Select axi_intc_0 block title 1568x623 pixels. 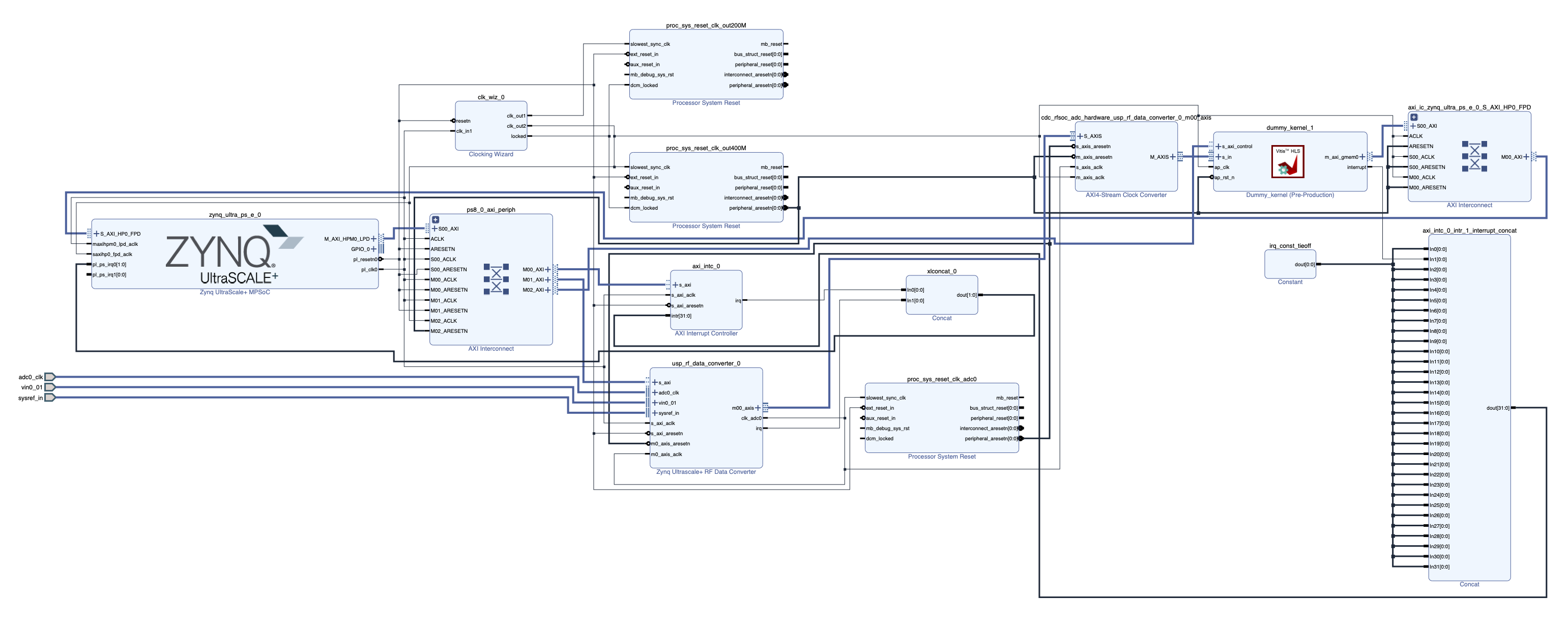[706, 266]
